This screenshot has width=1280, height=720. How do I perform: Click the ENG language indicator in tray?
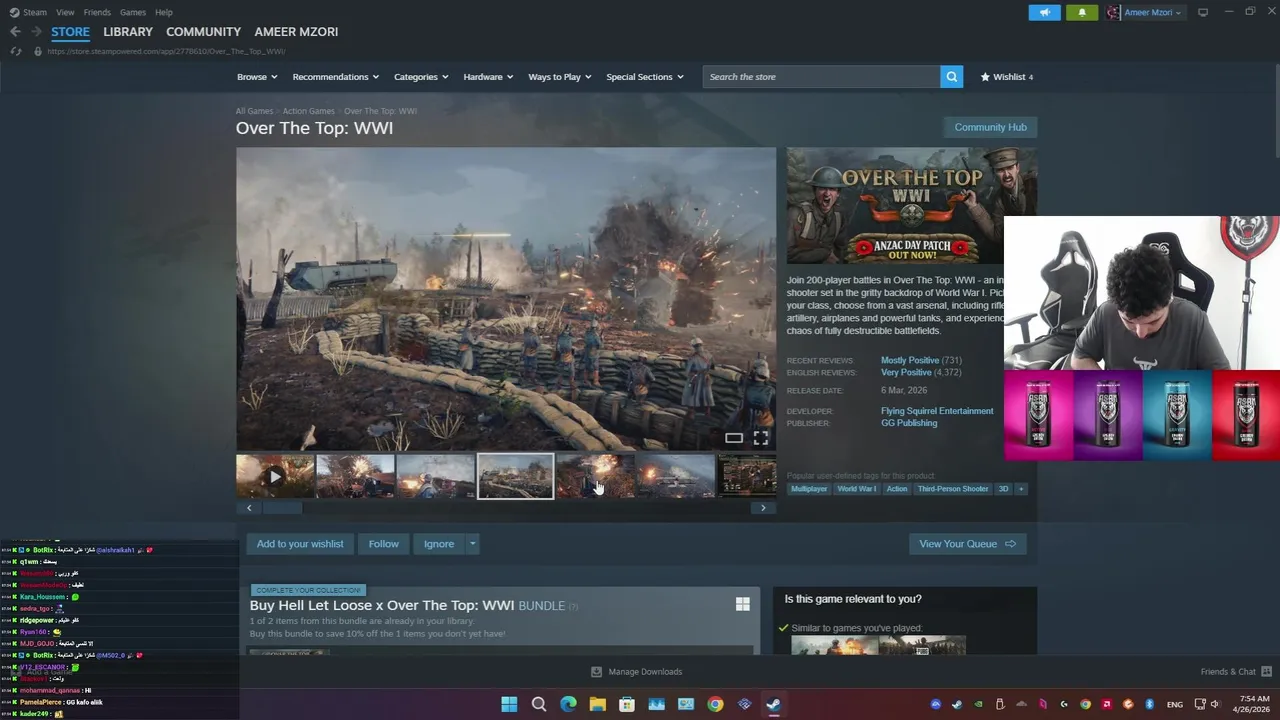pyautogui.click(x=1175, y=704)
